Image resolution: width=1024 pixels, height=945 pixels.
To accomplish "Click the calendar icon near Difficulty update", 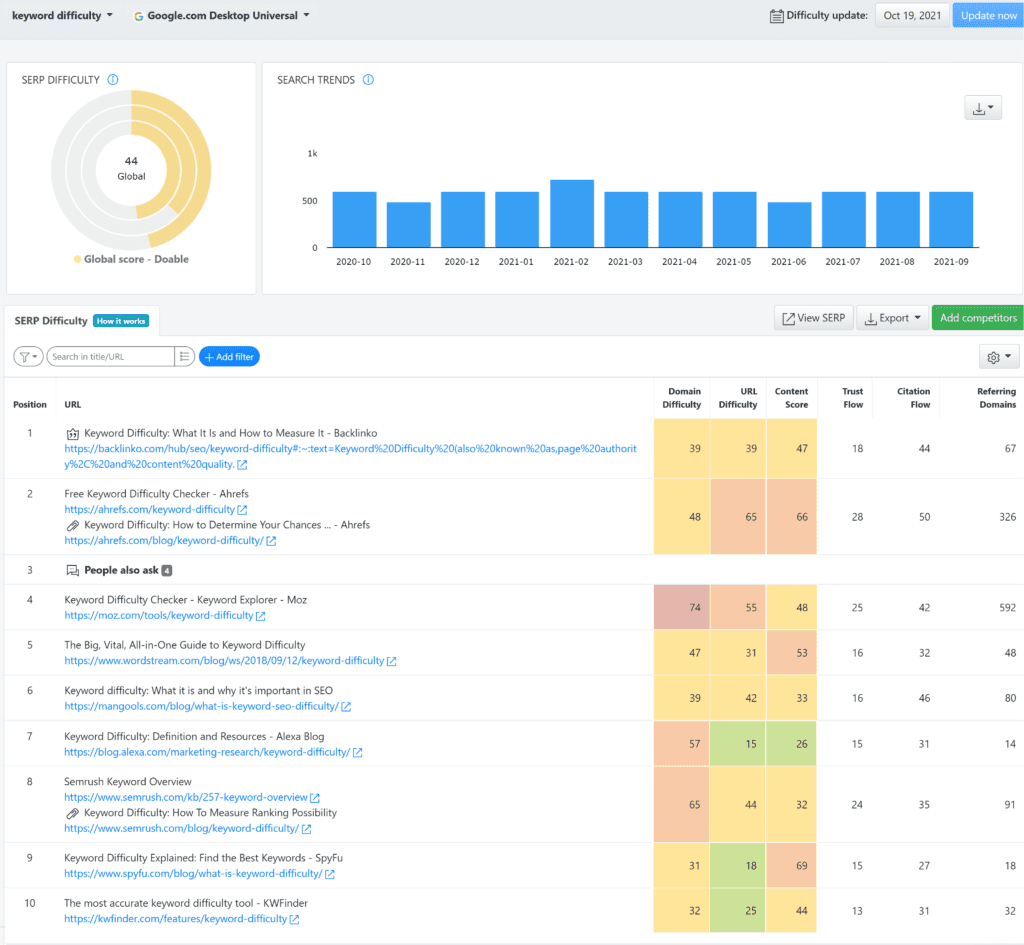I will (x=776, y=16).
